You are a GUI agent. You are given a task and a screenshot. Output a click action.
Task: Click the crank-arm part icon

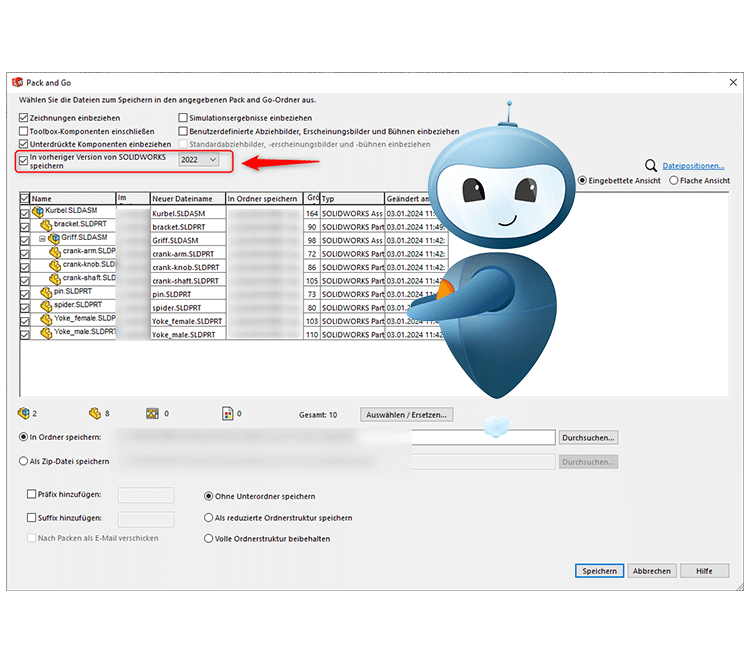coord(55,251)
